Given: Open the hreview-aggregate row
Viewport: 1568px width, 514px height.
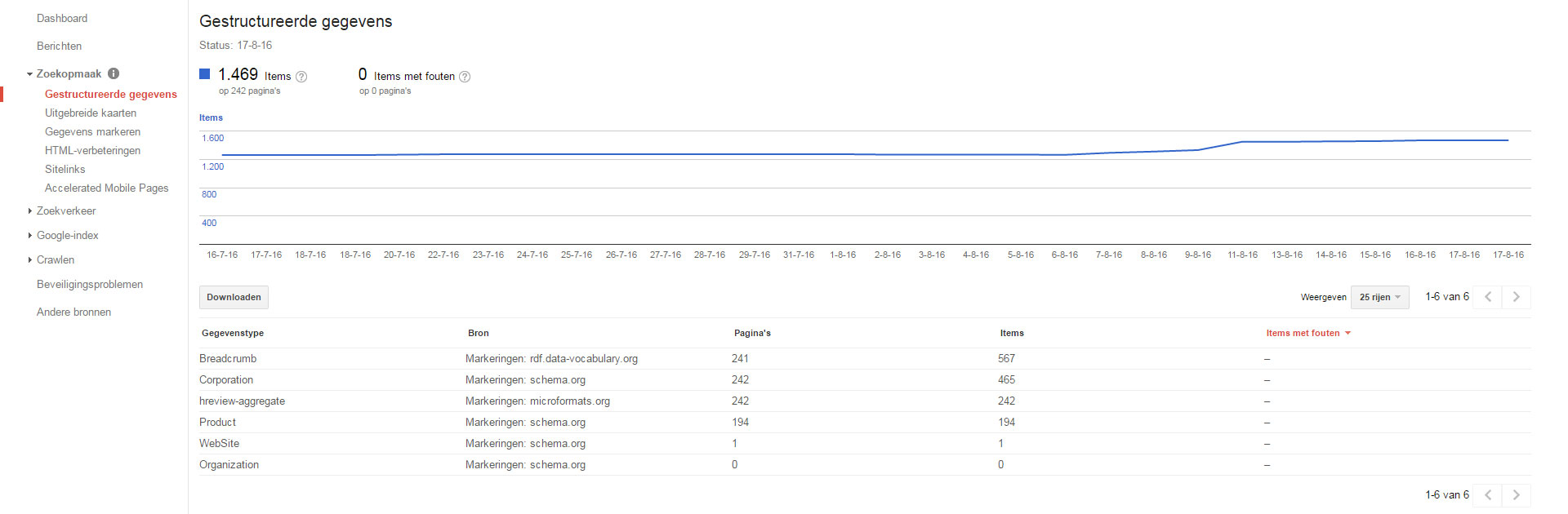Looking at the screenshot, I should [242, 401].
